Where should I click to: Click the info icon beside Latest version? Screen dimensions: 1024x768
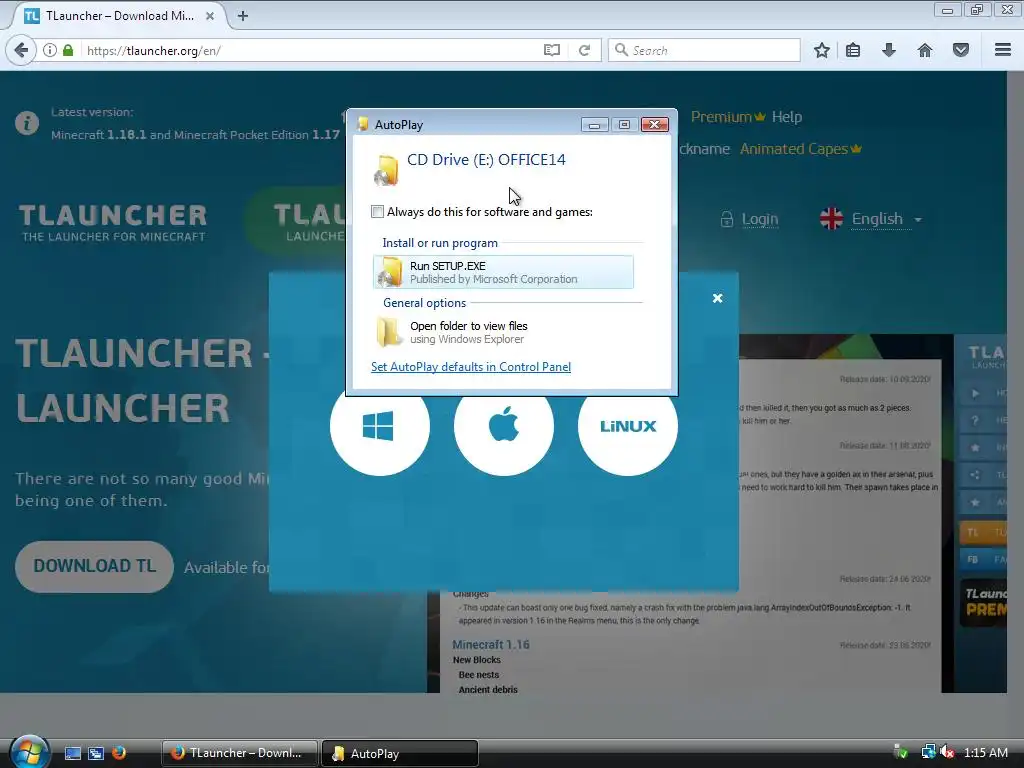tap(27, 123)
